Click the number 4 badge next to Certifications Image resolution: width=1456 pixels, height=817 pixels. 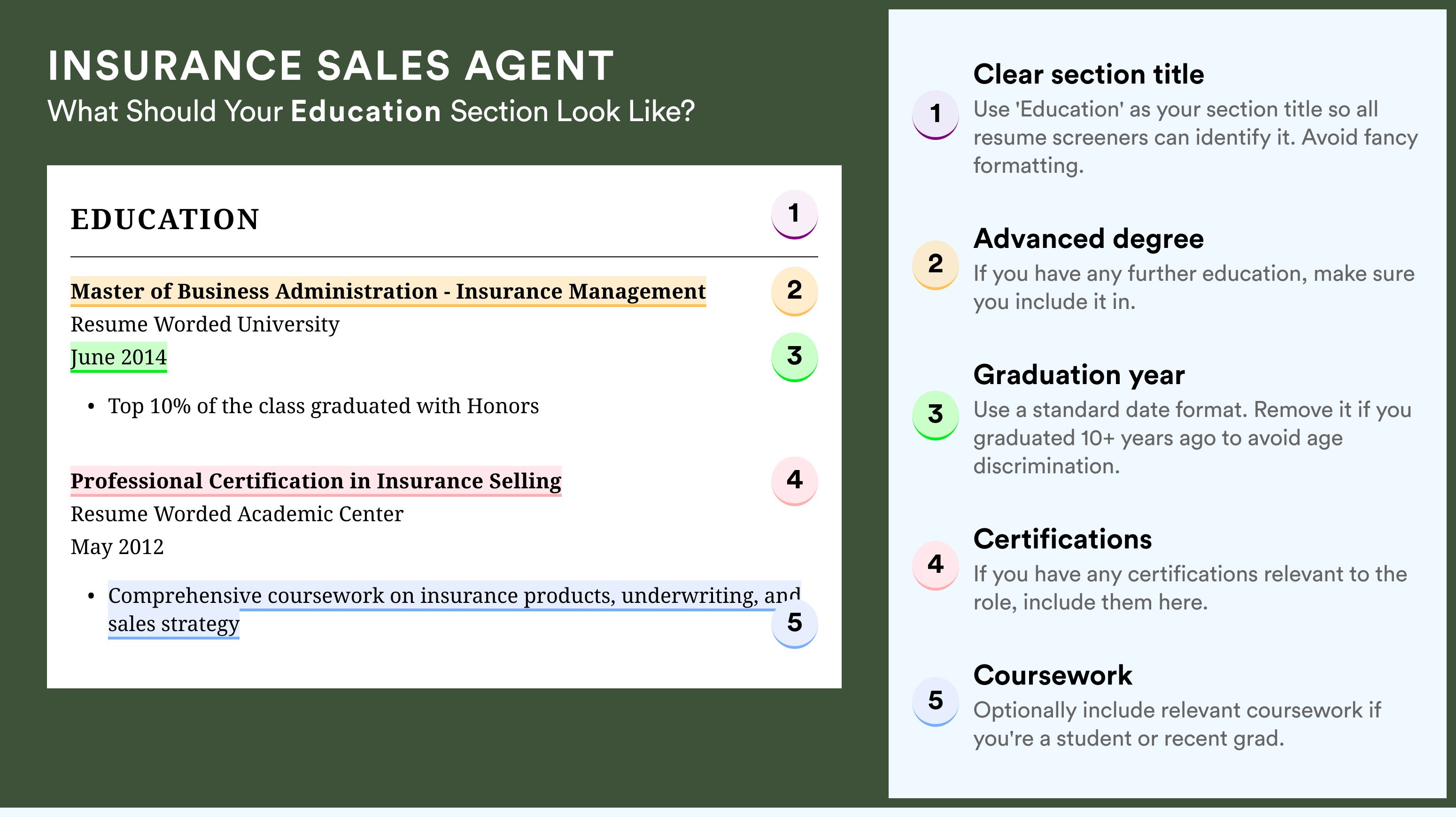[936, 565]
